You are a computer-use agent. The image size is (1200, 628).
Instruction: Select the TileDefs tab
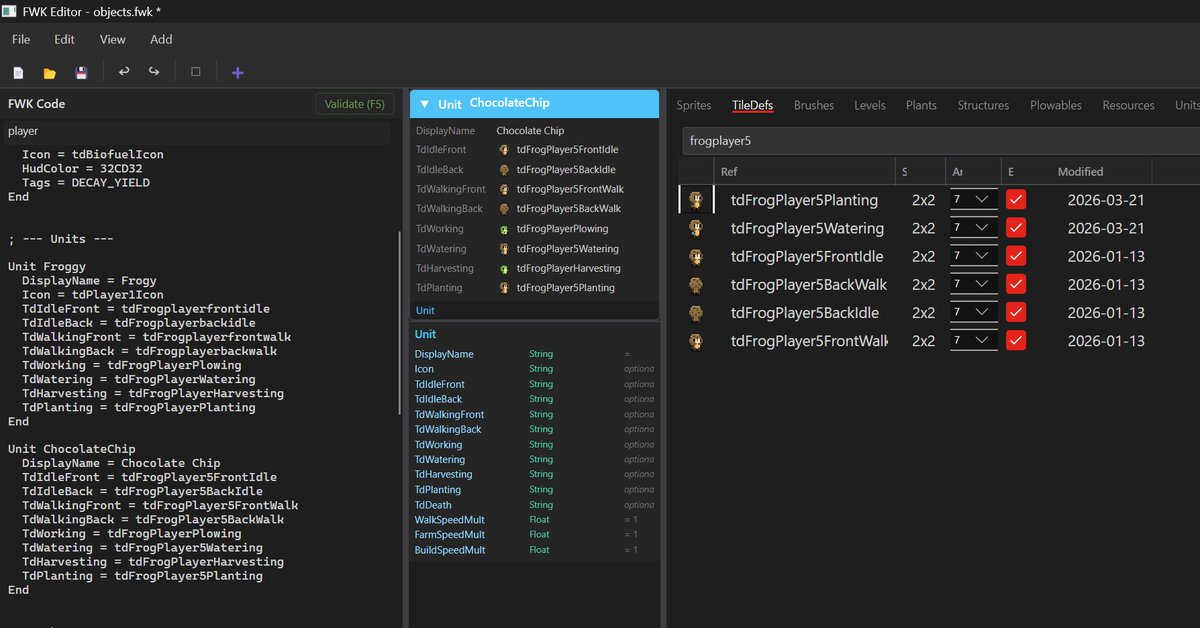pos(753,105)
